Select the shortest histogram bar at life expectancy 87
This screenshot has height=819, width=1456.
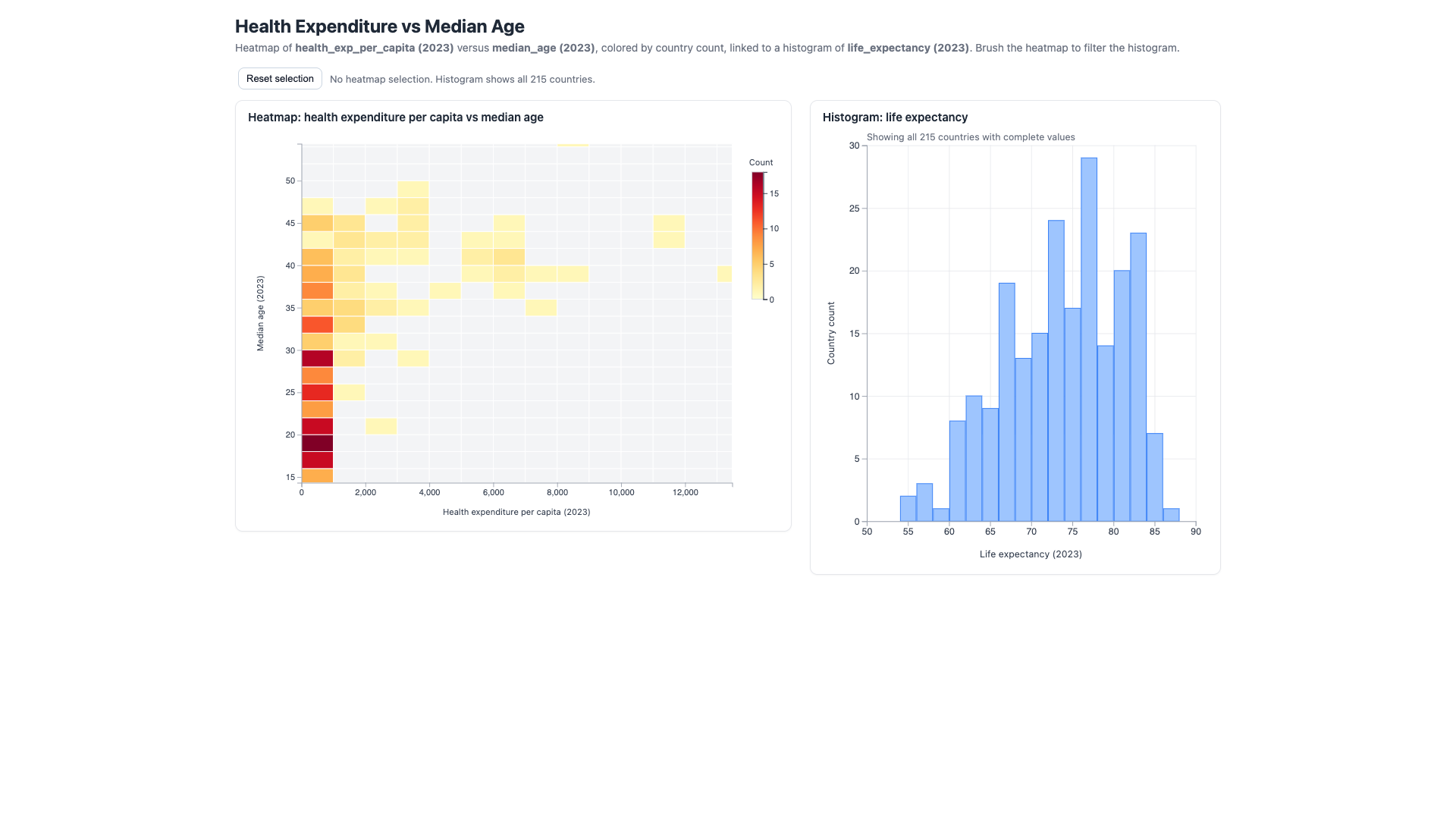tap(1171, 515)
